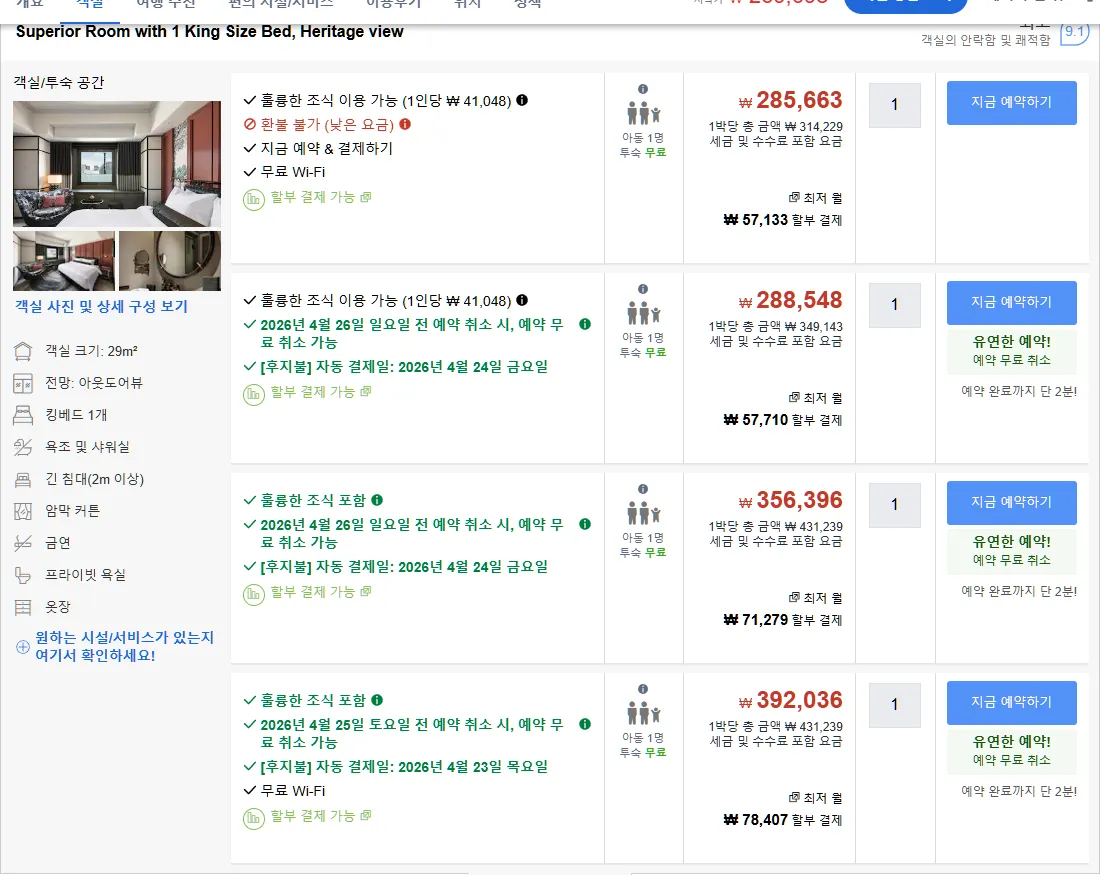Click info icon beside 환불 불가 label
This screenshot has height=875, width=1100.
(x=405, y=124)
